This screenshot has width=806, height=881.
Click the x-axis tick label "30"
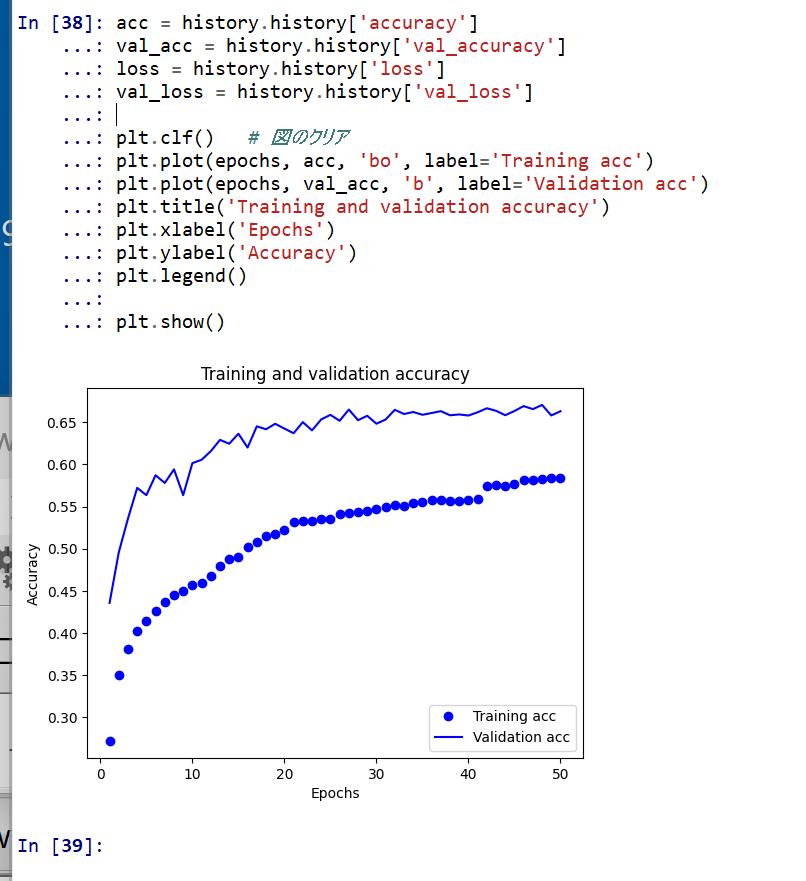click(x=376, y=774)
